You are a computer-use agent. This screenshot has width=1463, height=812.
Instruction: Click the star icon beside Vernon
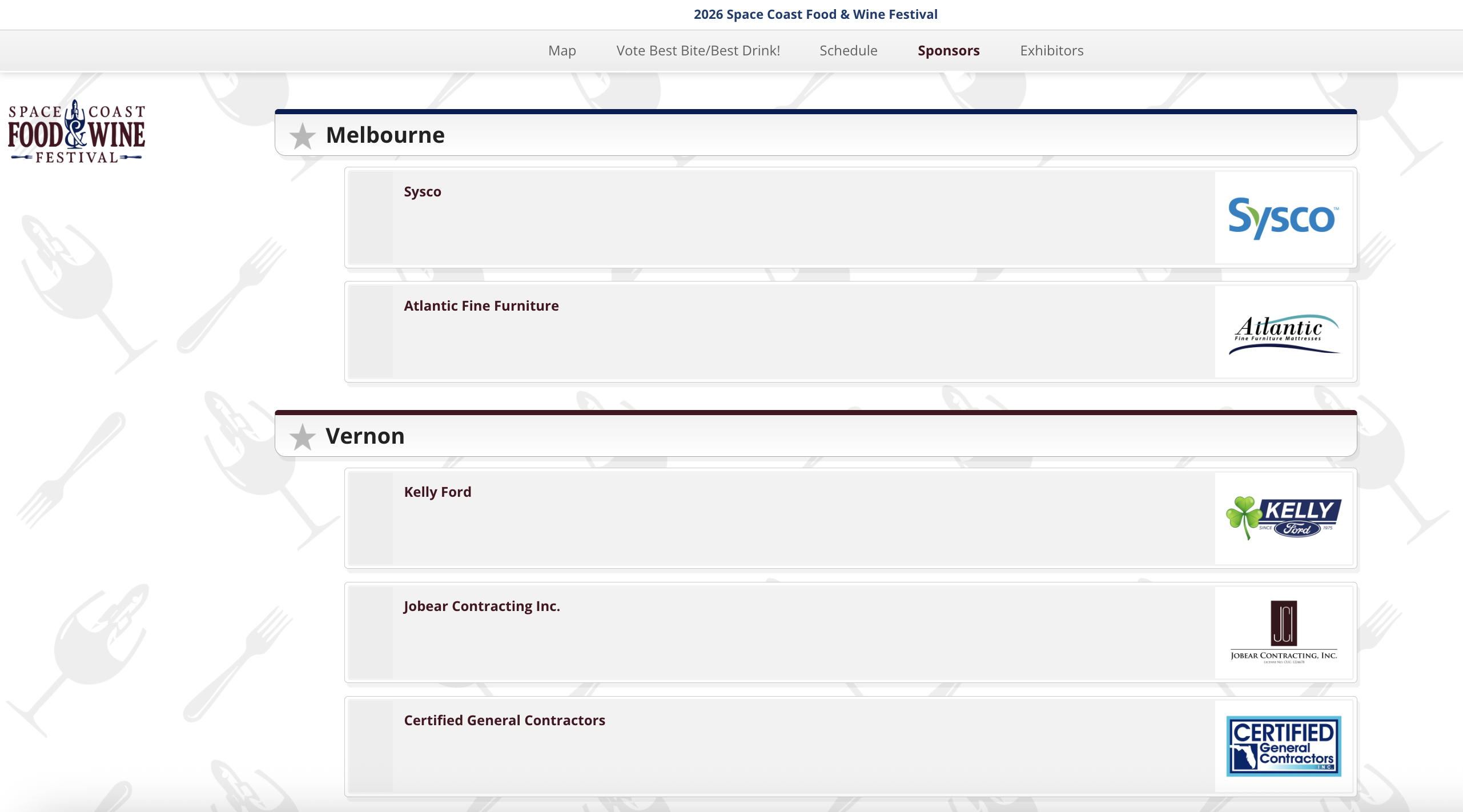tap(302, 437)
